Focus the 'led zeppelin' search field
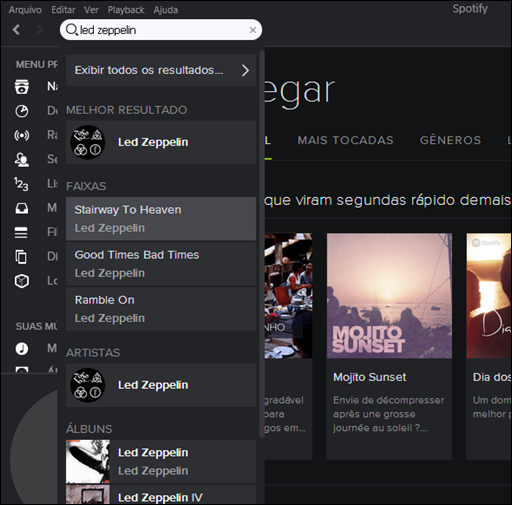 (161, 30)
